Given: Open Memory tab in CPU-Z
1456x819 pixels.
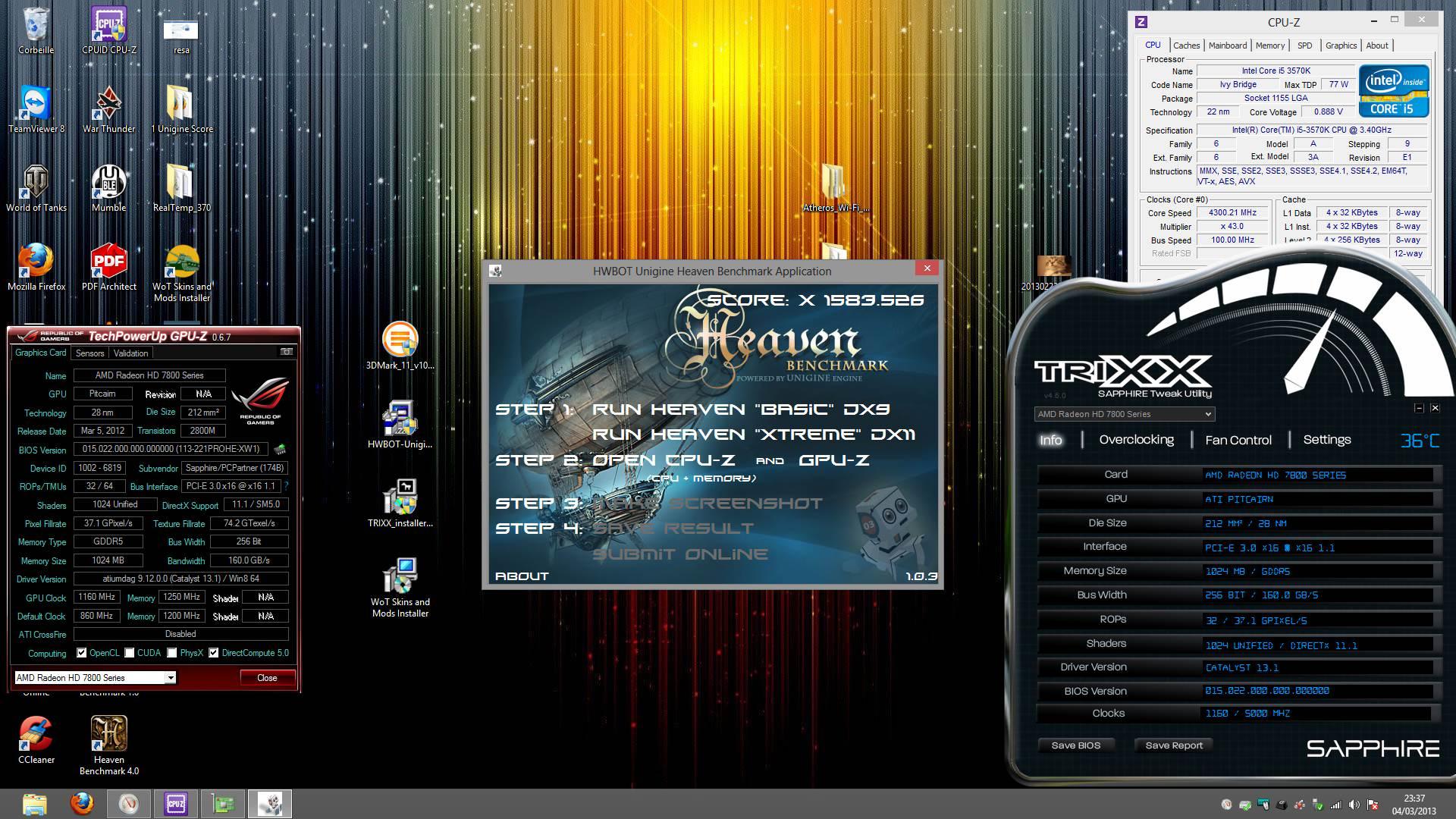Looking at the screenshot, I should (x=1270, y=45).
